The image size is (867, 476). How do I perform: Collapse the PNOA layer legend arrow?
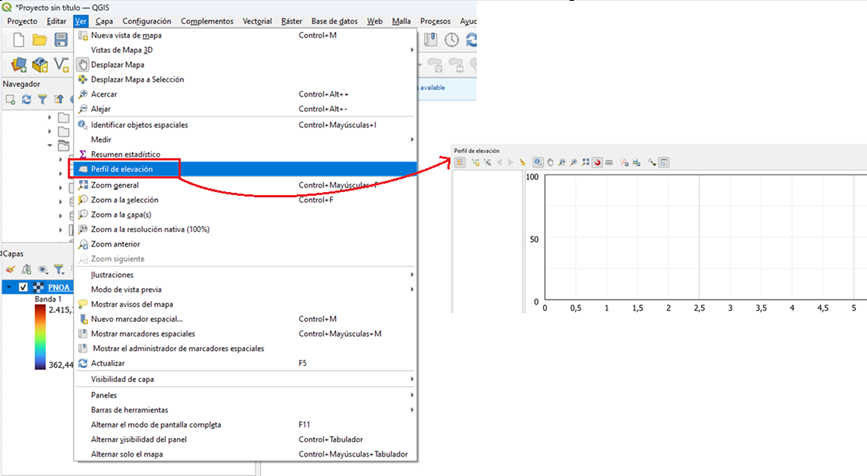click(9, 287)
